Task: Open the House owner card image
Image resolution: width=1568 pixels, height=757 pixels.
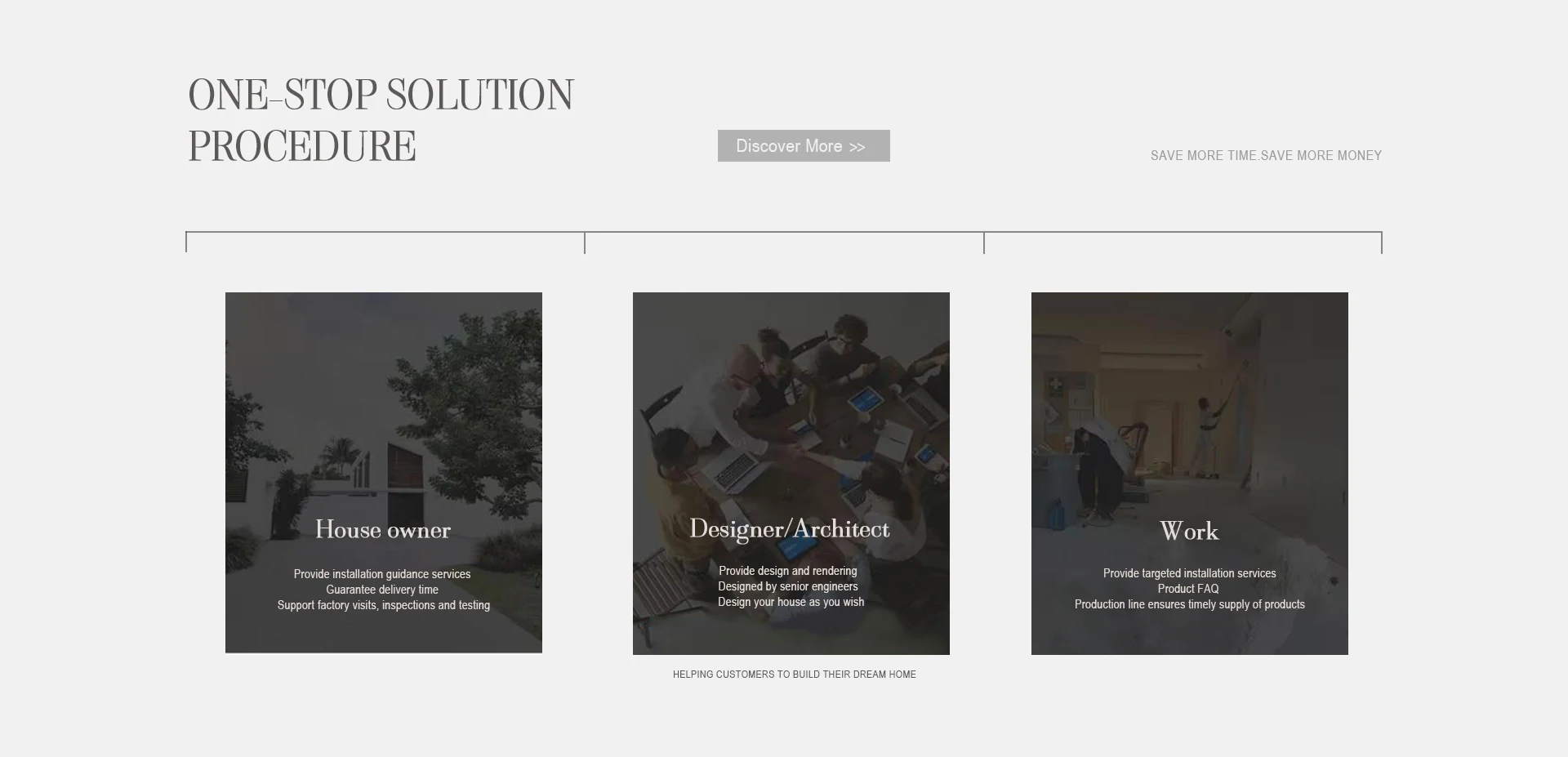Action: pos(384,473)
